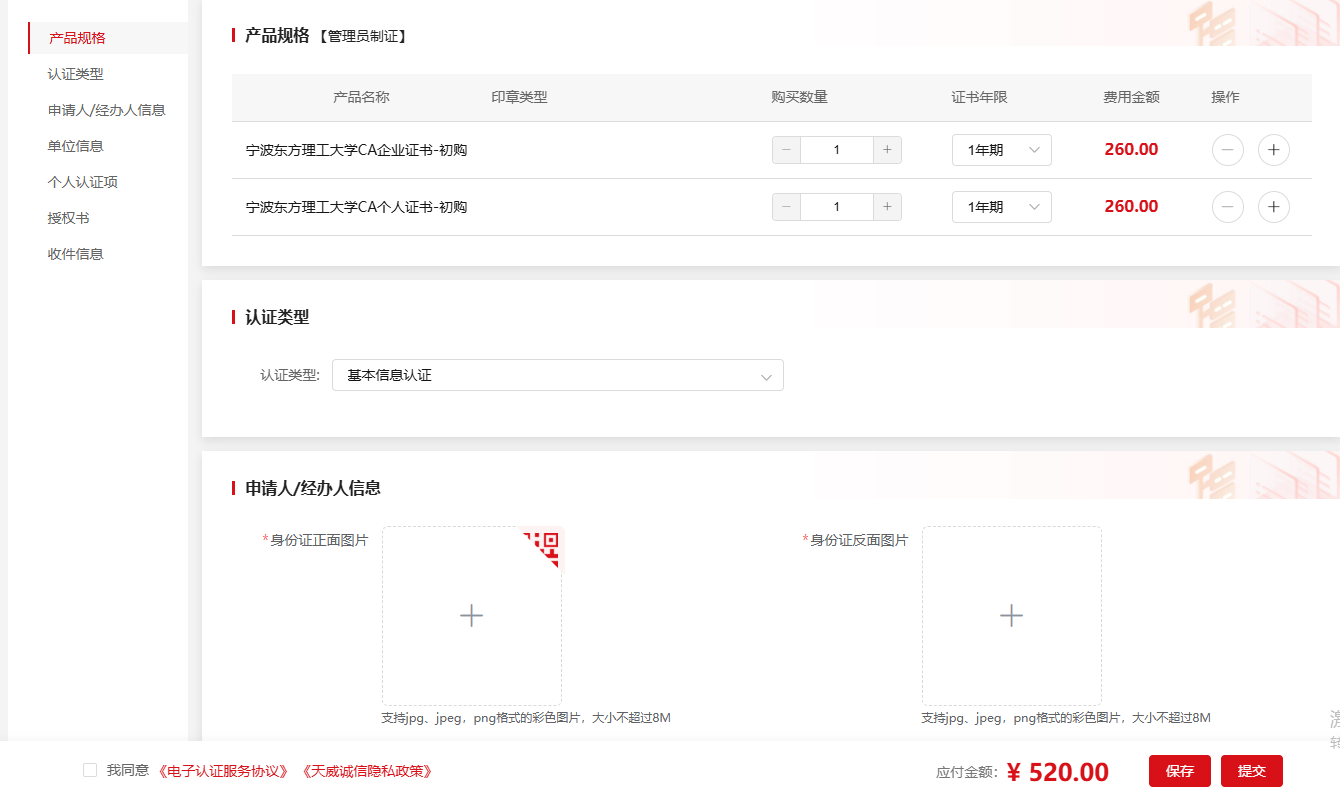The height and width of the screenshot is (802, 1340).
Task: Upload the ID card back image
Action: click(1011, 616)
